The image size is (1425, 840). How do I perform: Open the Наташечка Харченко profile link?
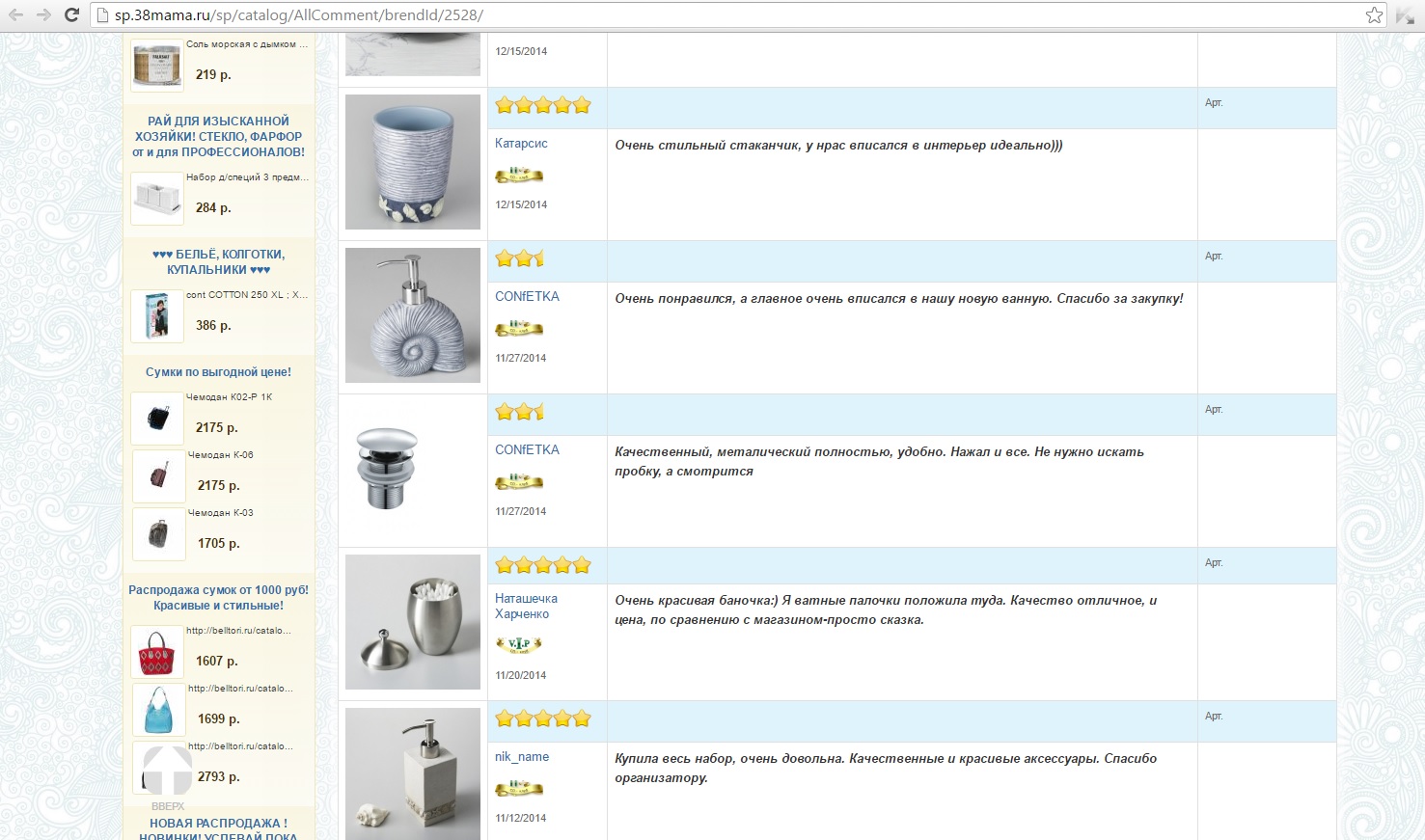coord(526,606)
